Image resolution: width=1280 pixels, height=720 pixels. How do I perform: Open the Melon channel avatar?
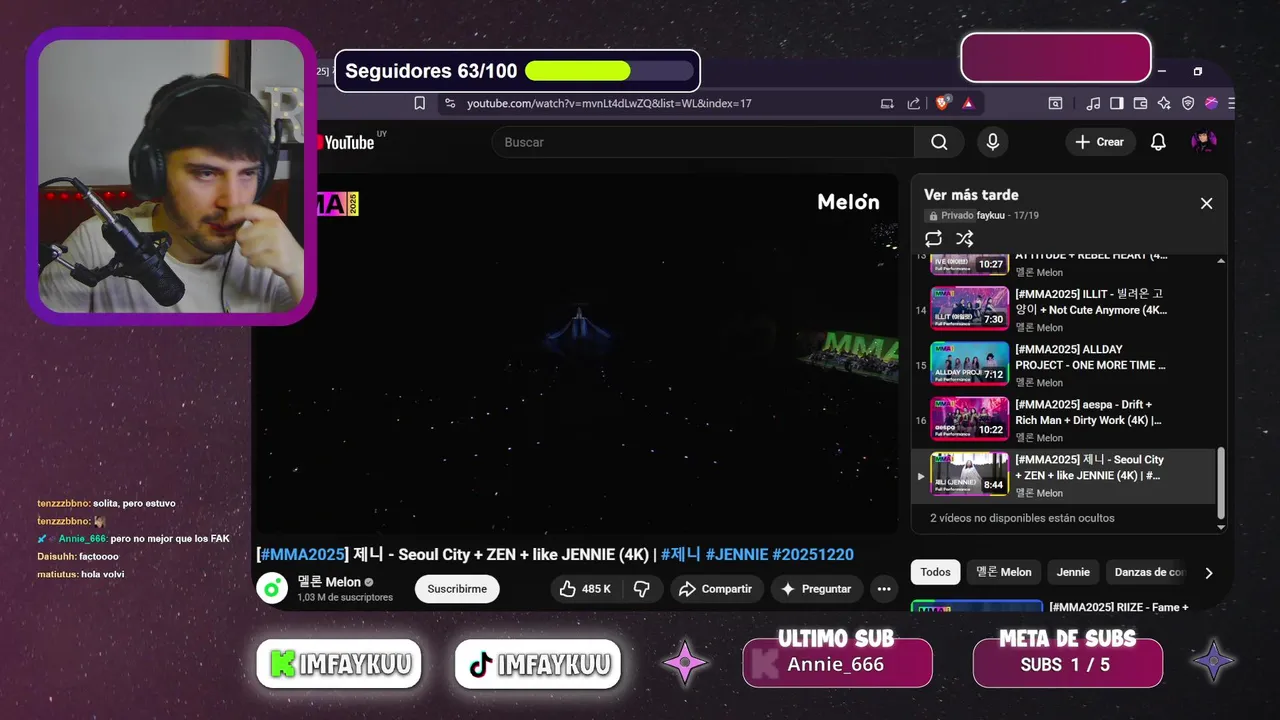pyautogui.click(x=272, y=588)
